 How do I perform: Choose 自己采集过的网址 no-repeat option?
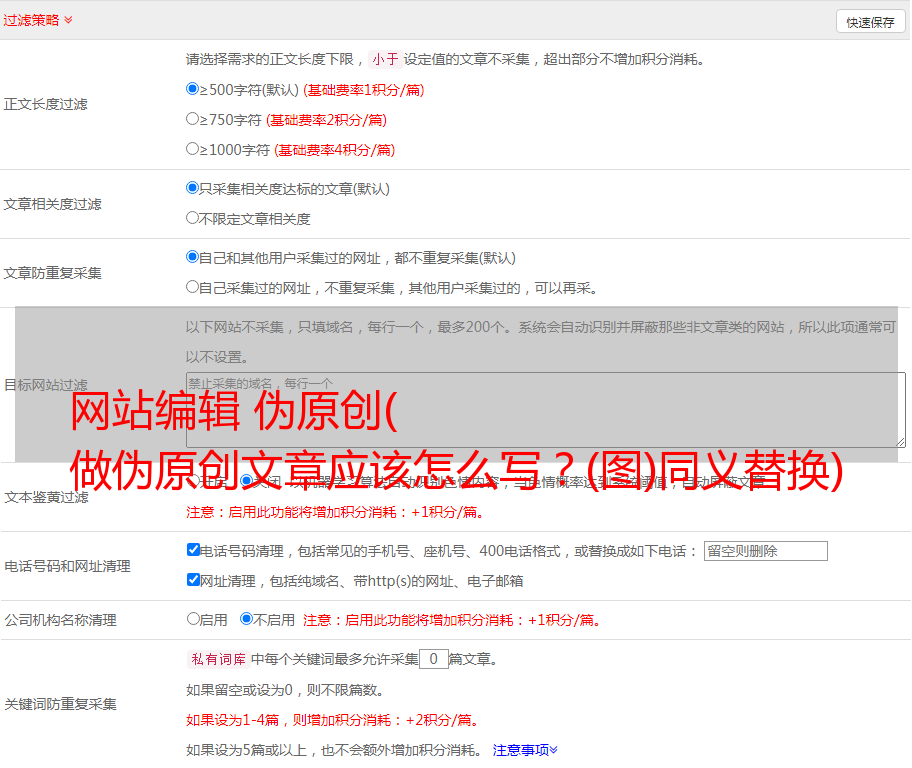coord(193,287)
